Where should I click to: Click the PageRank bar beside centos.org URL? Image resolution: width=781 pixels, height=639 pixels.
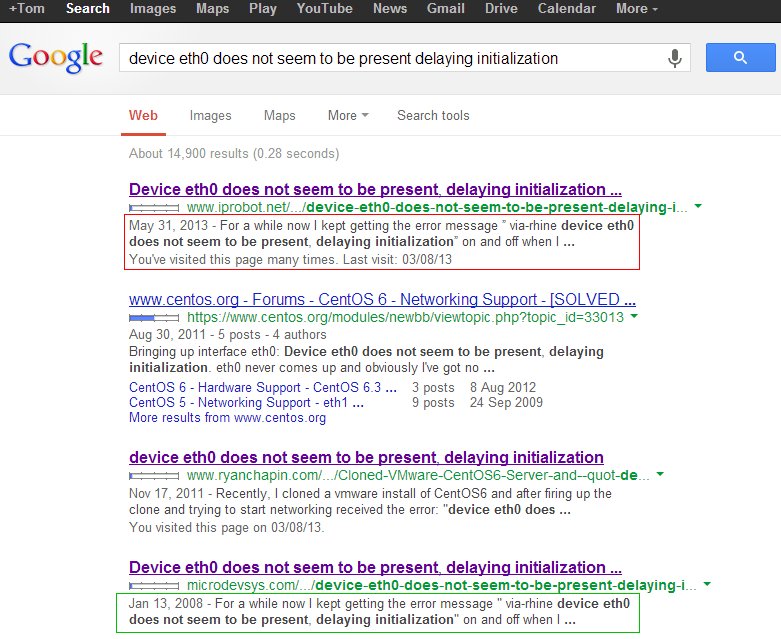(154, 318)
